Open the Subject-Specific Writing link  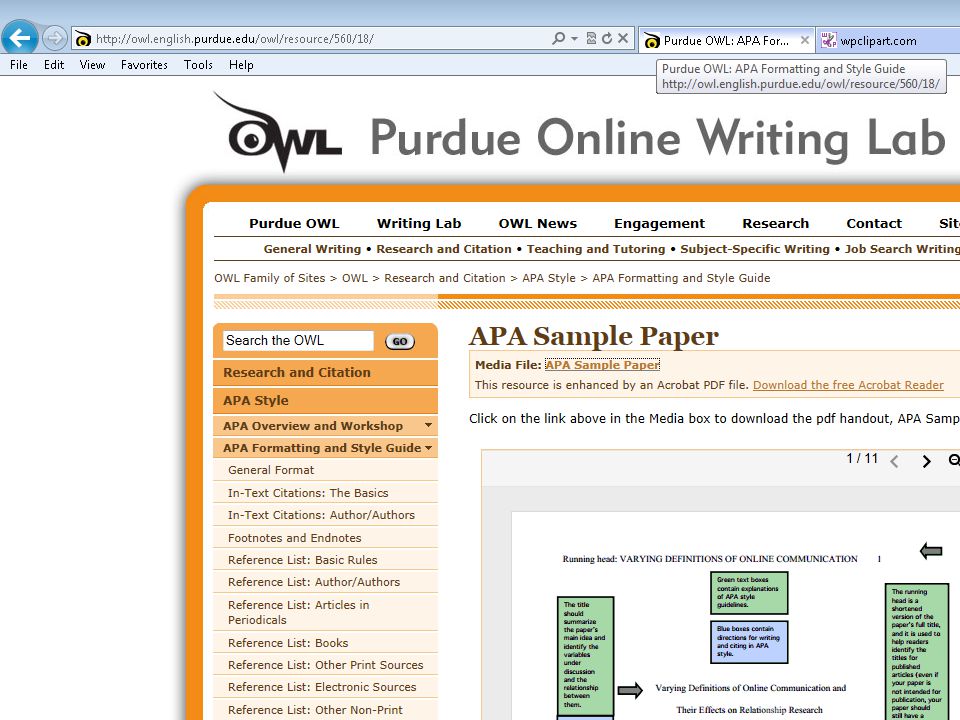coord(755,249)
